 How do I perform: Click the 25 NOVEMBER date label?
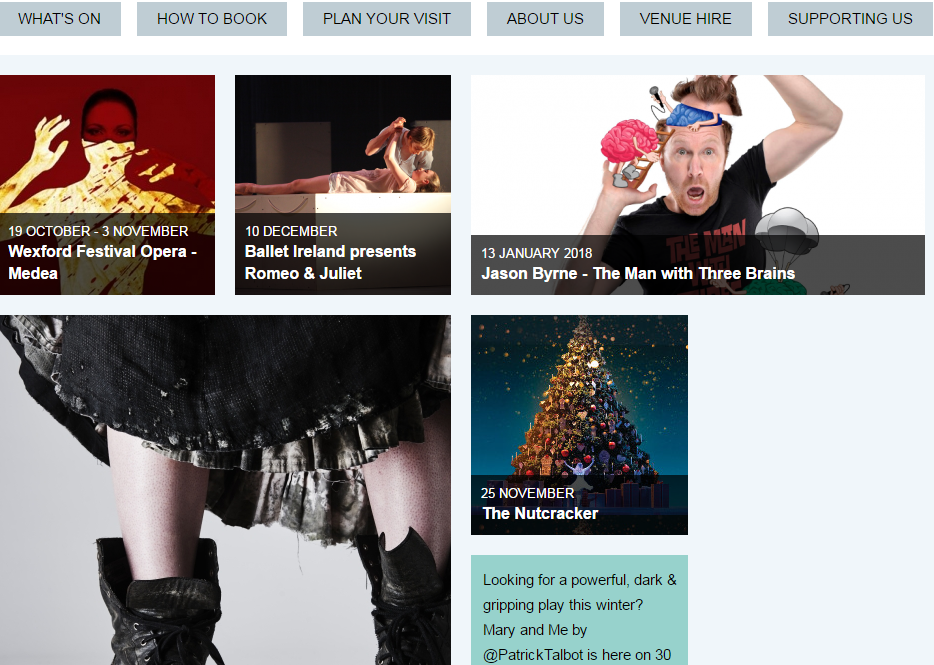(528, 493)
